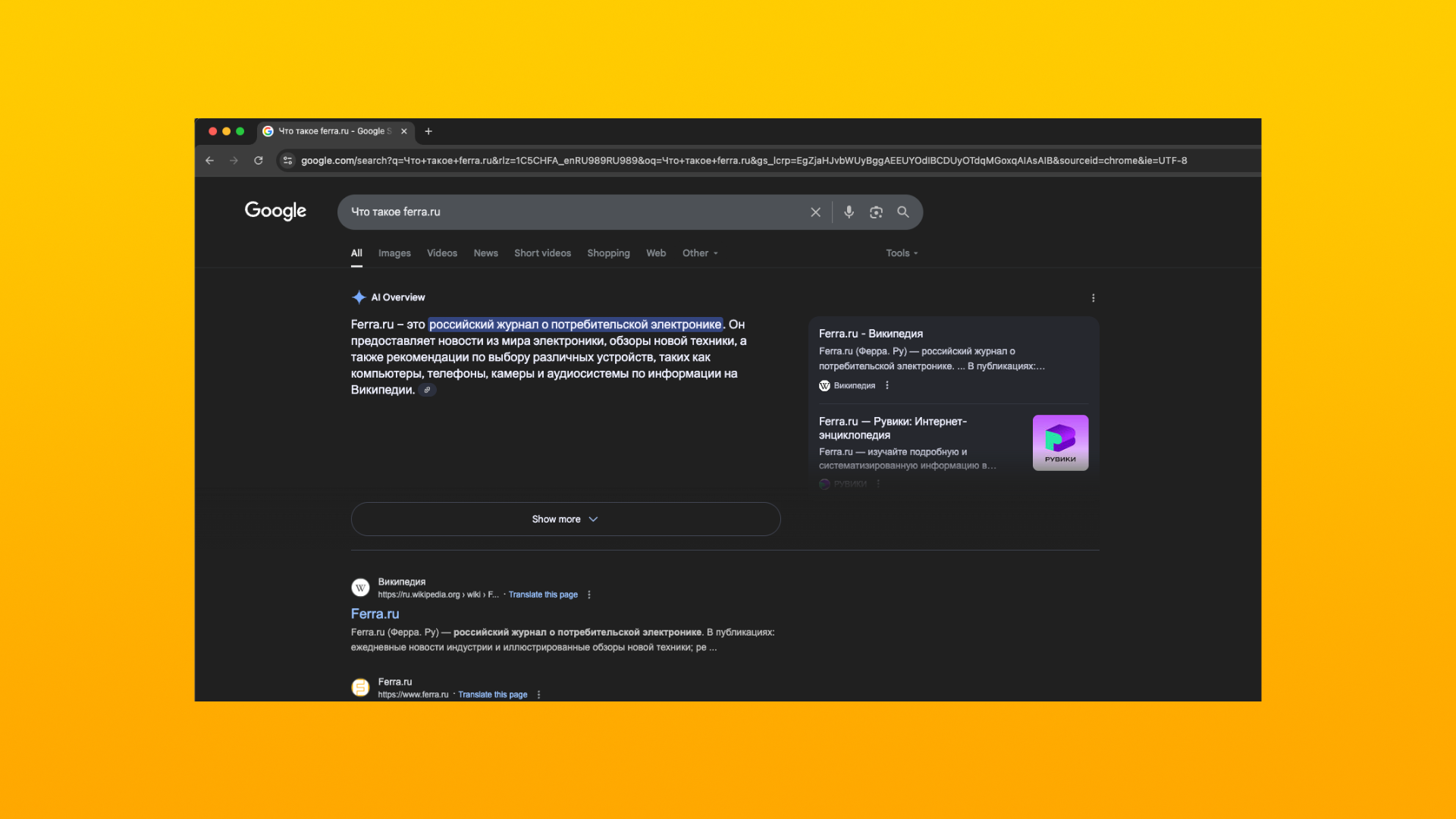Open the Tools dropdown
The width and height of the screenshot is (1456, 819).
coord(901,253)
